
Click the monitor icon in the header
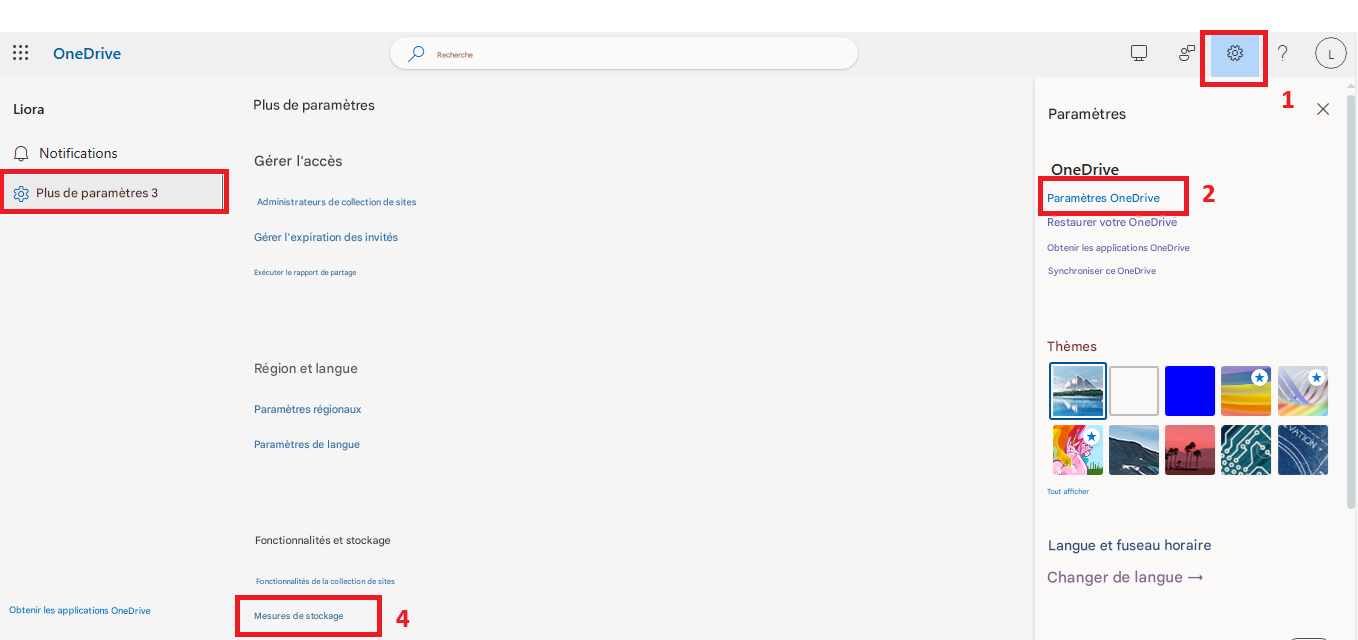click(1138, 54)
